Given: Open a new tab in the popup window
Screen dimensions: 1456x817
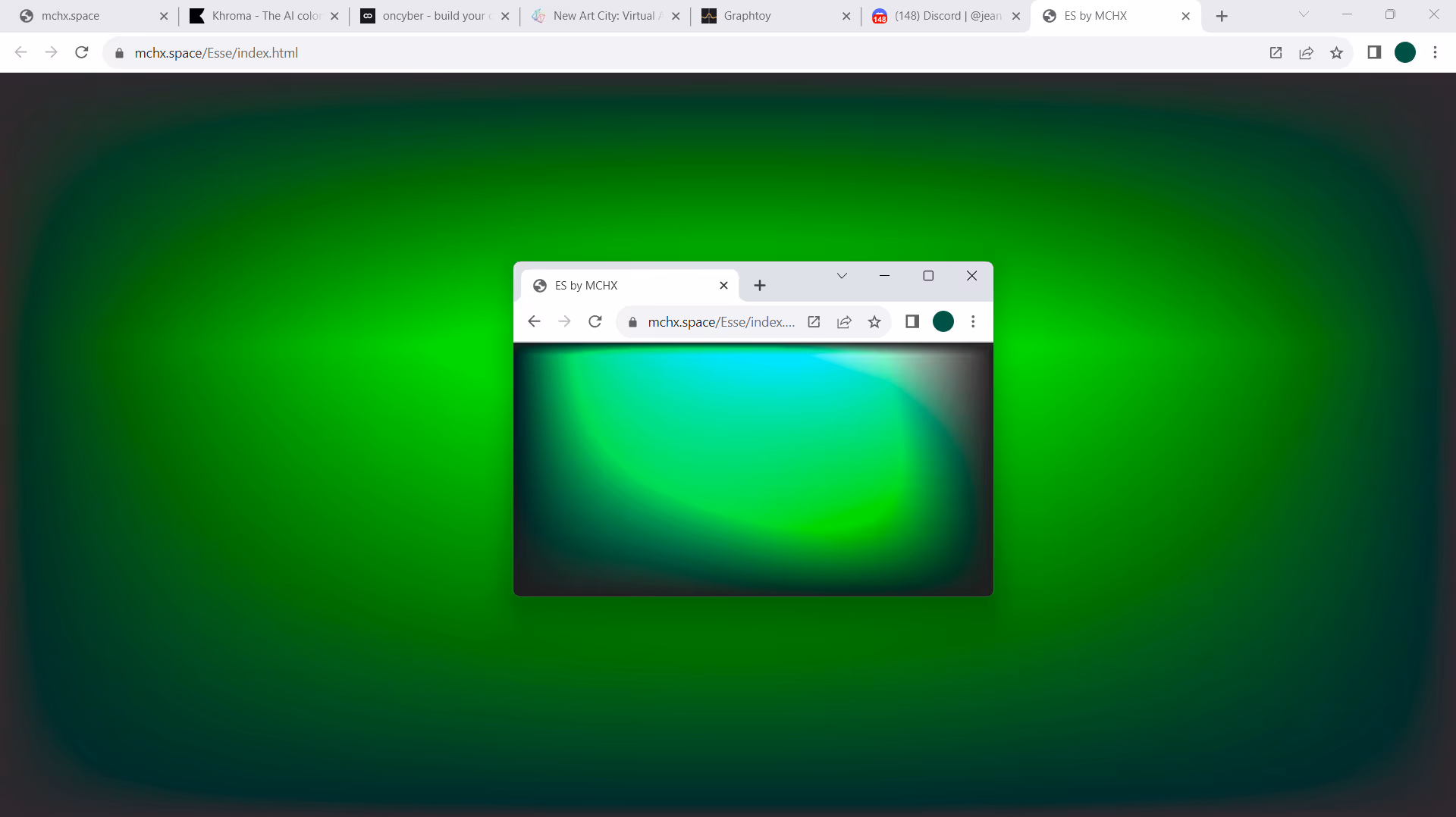Looking at the screenshot, I should click(760, 286).
